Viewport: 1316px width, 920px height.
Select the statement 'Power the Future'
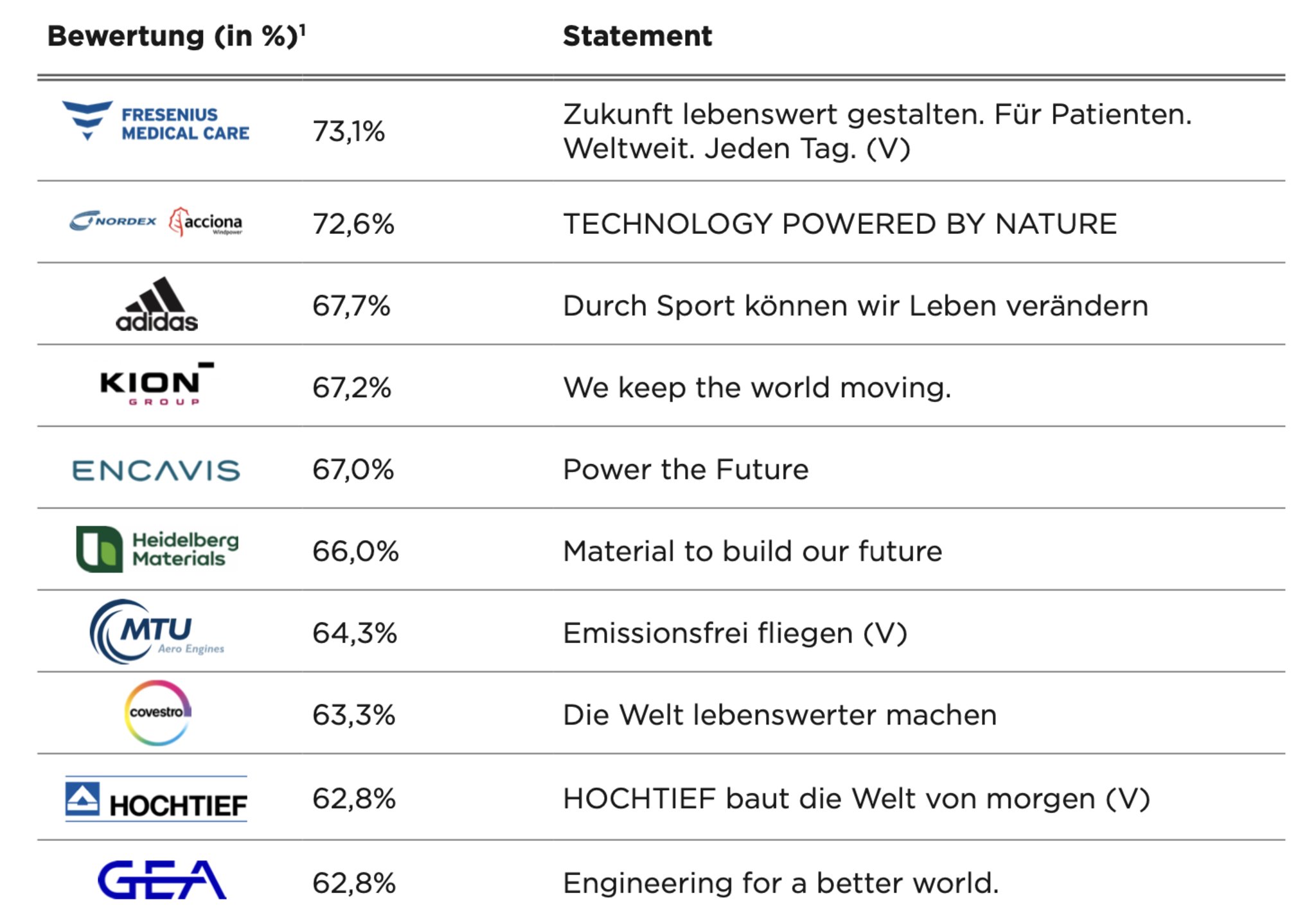coord(686,470)
